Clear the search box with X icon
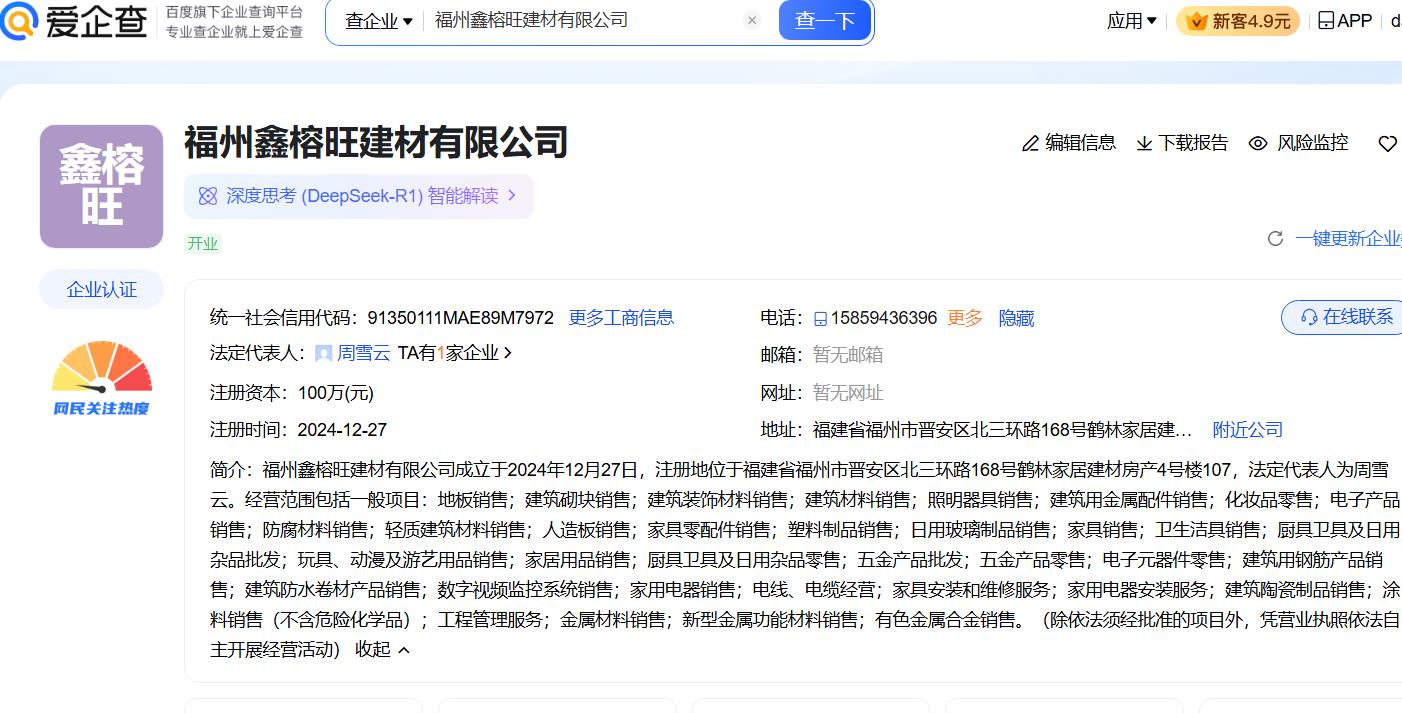 click(x=752, y=21)
